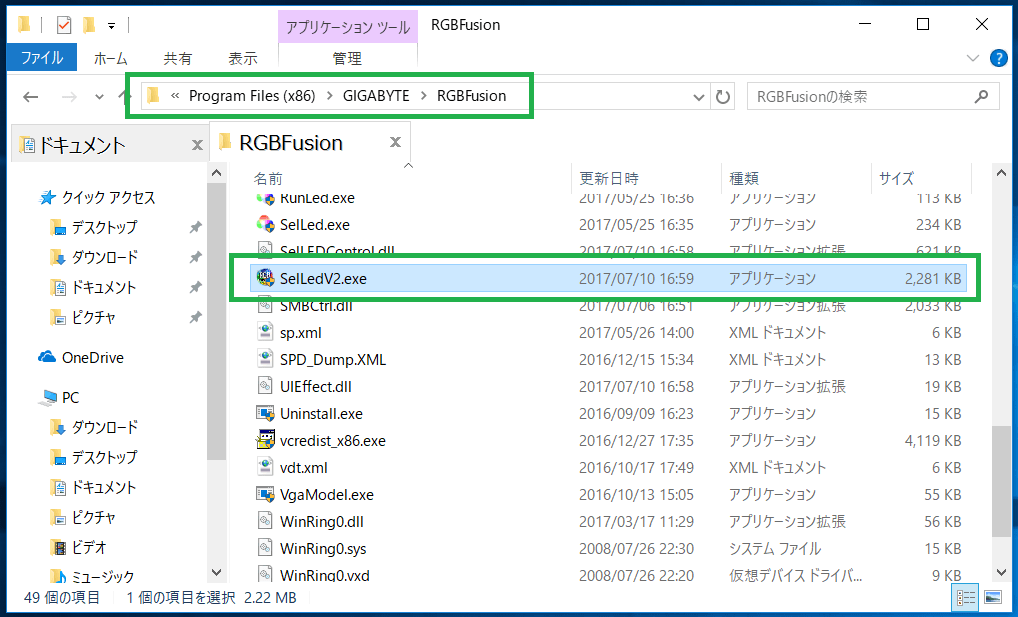This screenshot has width=1018, height=617.
Task: Open recent locations dropdown arrow
Action: tap(99, 97)
